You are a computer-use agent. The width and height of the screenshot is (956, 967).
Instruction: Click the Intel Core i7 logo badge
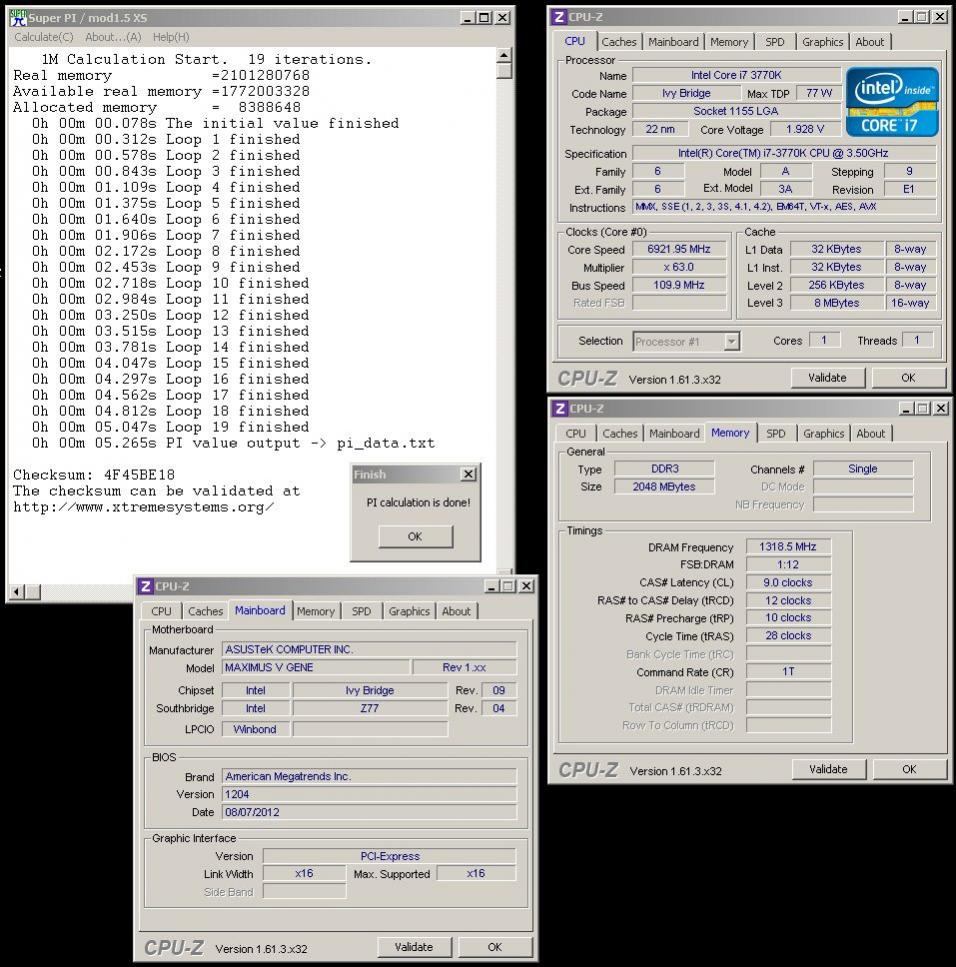[892, 102]
